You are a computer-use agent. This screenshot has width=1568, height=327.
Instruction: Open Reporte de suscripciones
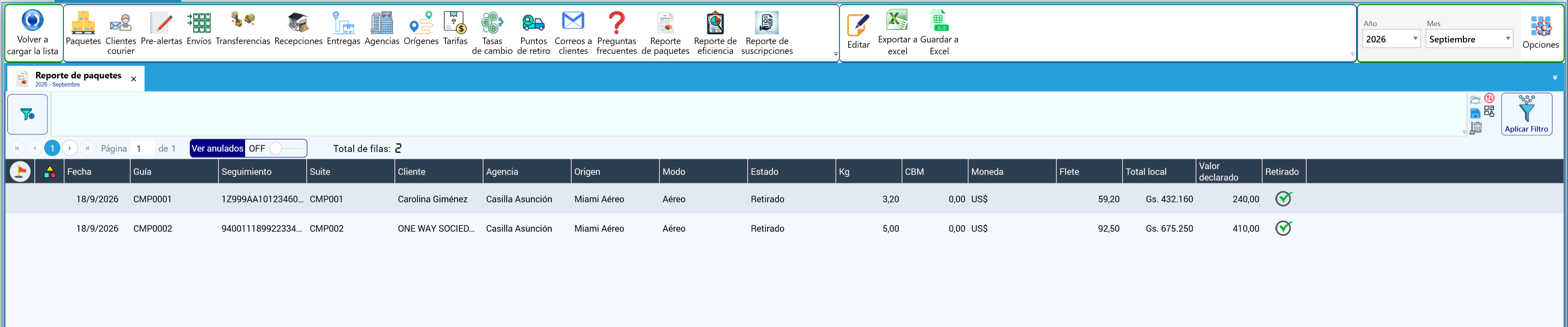tap(767, 34)
